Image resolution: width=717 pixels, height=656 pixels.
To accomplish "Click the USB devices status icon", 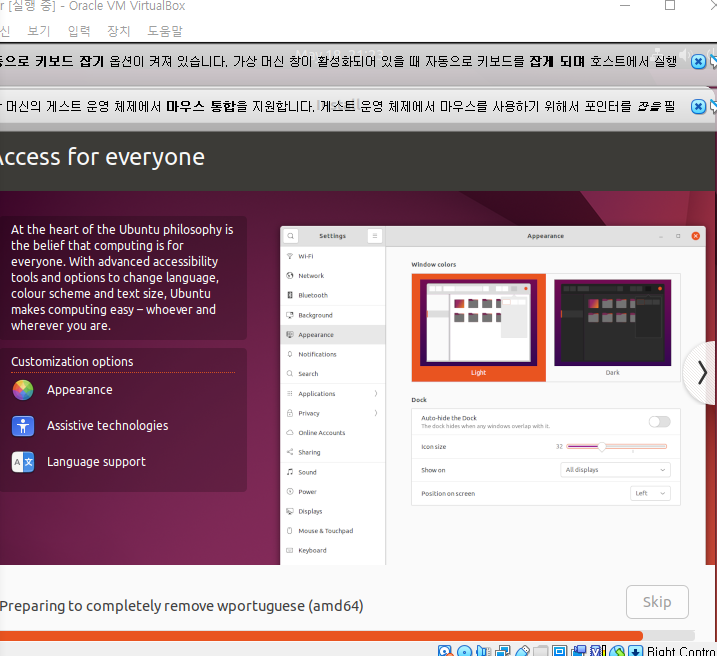I will (x=522, y=651).
